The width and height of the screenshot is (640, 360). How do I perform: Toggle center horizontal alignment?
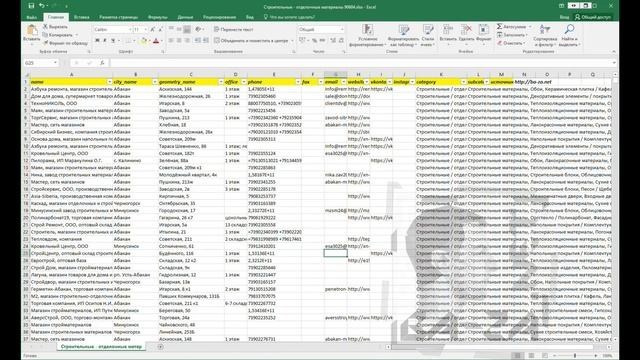(x=179, y=40)
